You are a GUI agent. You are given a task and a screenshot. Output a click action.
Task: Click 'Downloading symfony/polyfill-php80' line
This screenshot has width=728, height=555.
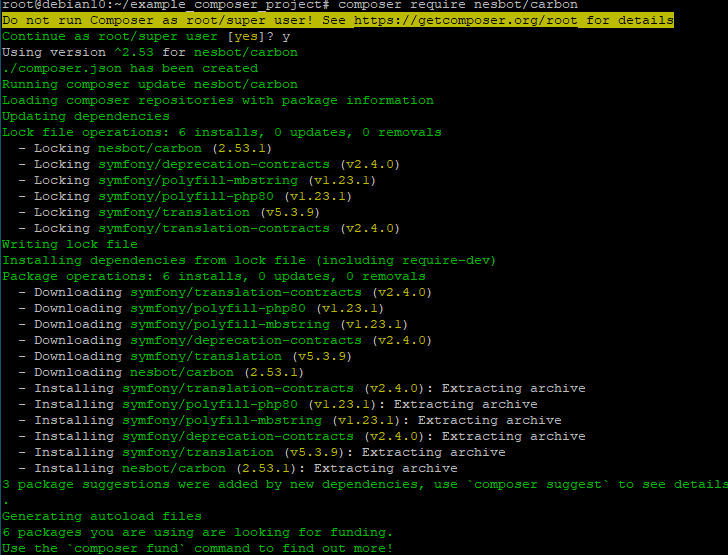click(202, 309)
